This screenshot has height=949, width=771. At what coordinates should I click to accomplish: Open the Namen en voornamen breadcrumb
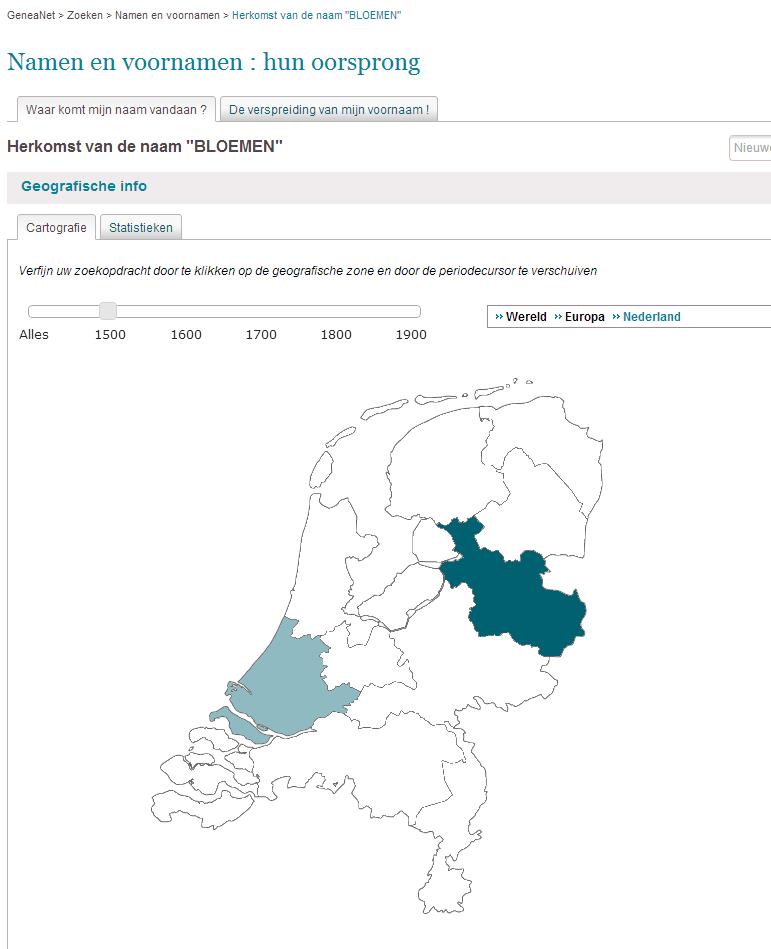pyautogui.click(x=167, y=15)
